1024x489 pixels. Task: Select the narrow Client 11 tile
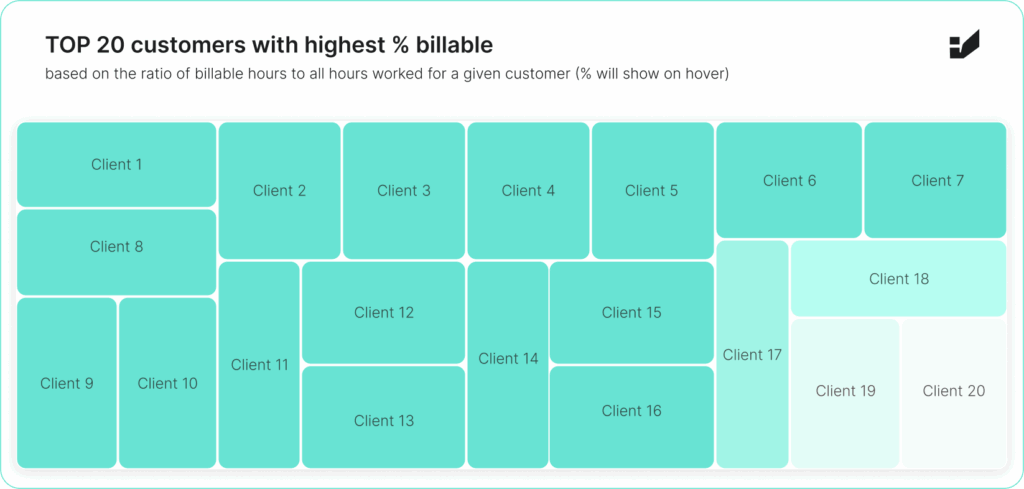pyautogui.click(x=259, y=365)
